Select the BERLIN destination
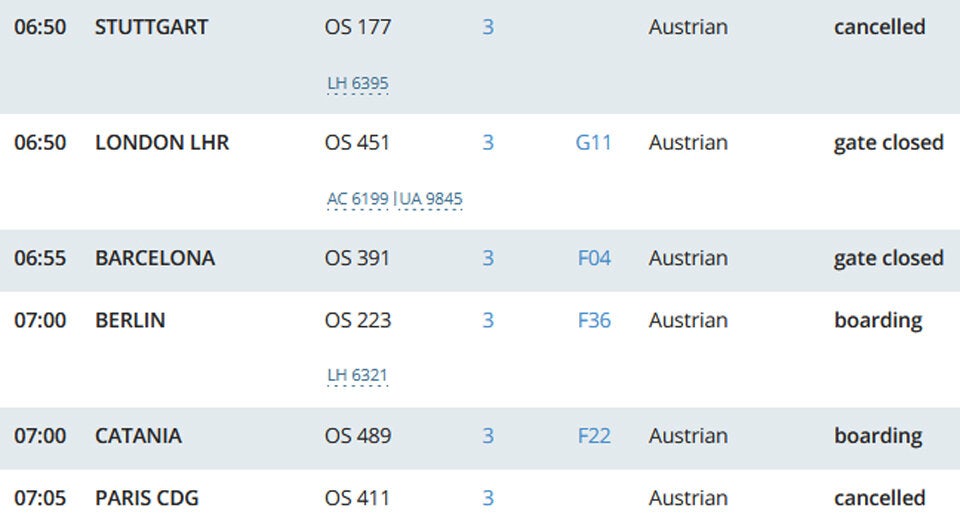This screenshot has height=520, width=960. tap(130, 321)
